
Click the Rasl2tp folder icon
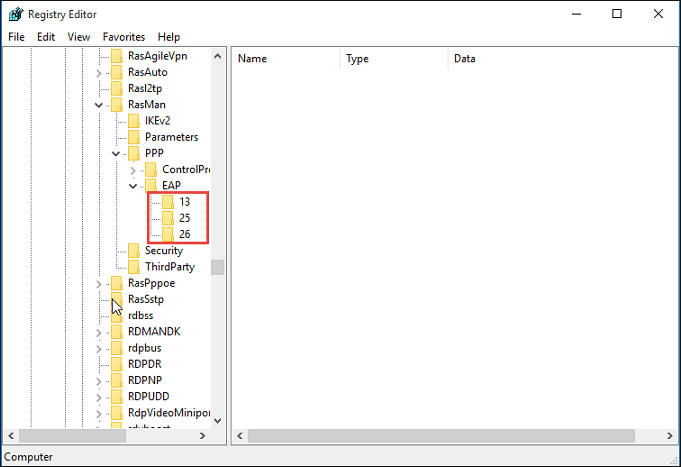116,88
